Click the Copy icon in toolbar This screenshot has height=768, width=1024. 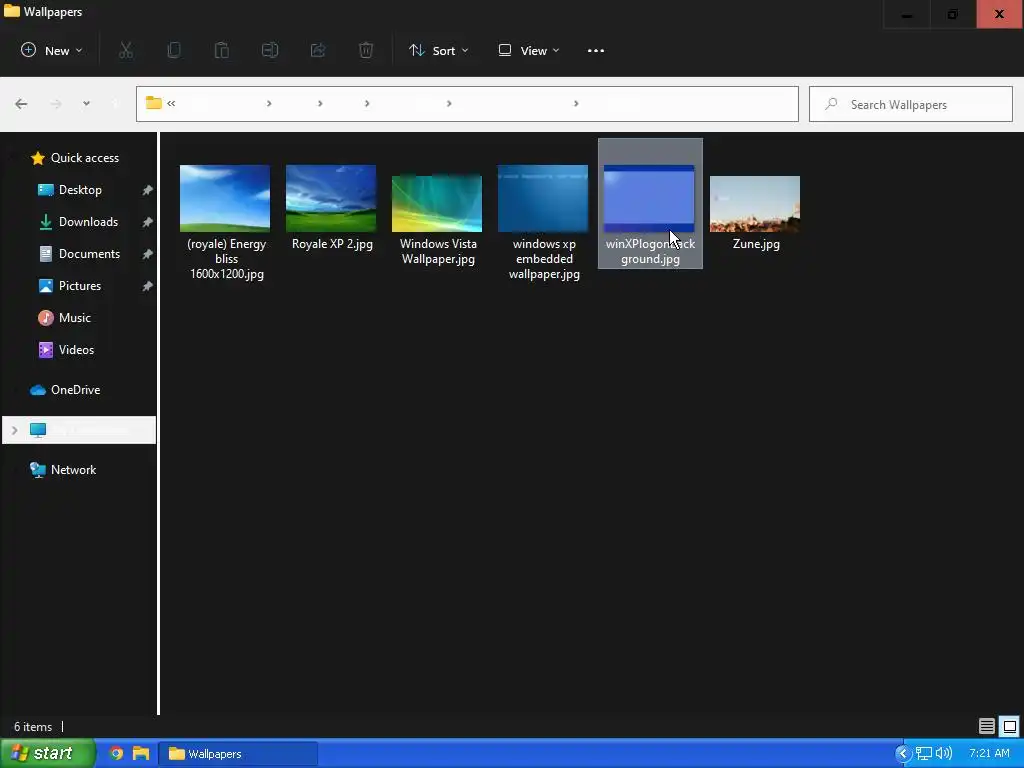point(174,50)
